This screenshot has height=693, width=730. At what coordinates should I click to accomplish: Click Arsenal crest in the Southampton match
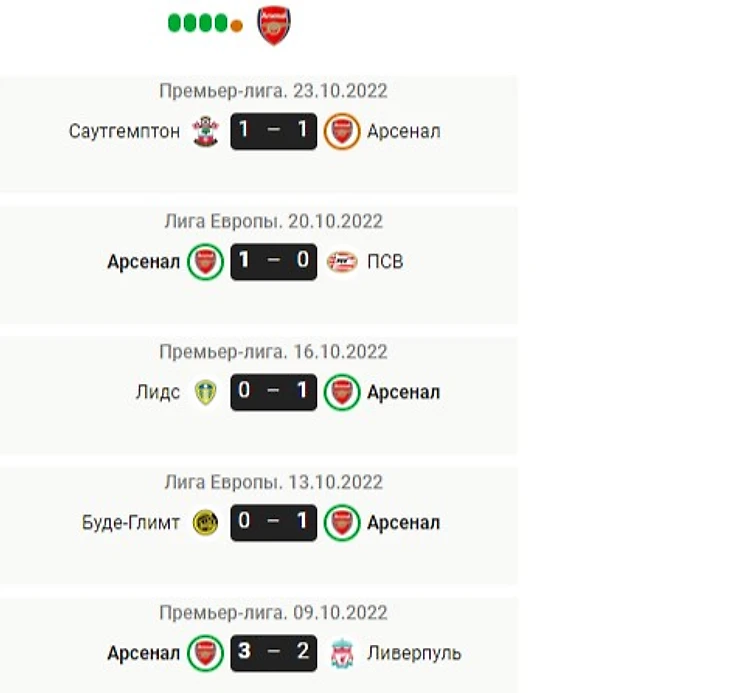[342, 131]
